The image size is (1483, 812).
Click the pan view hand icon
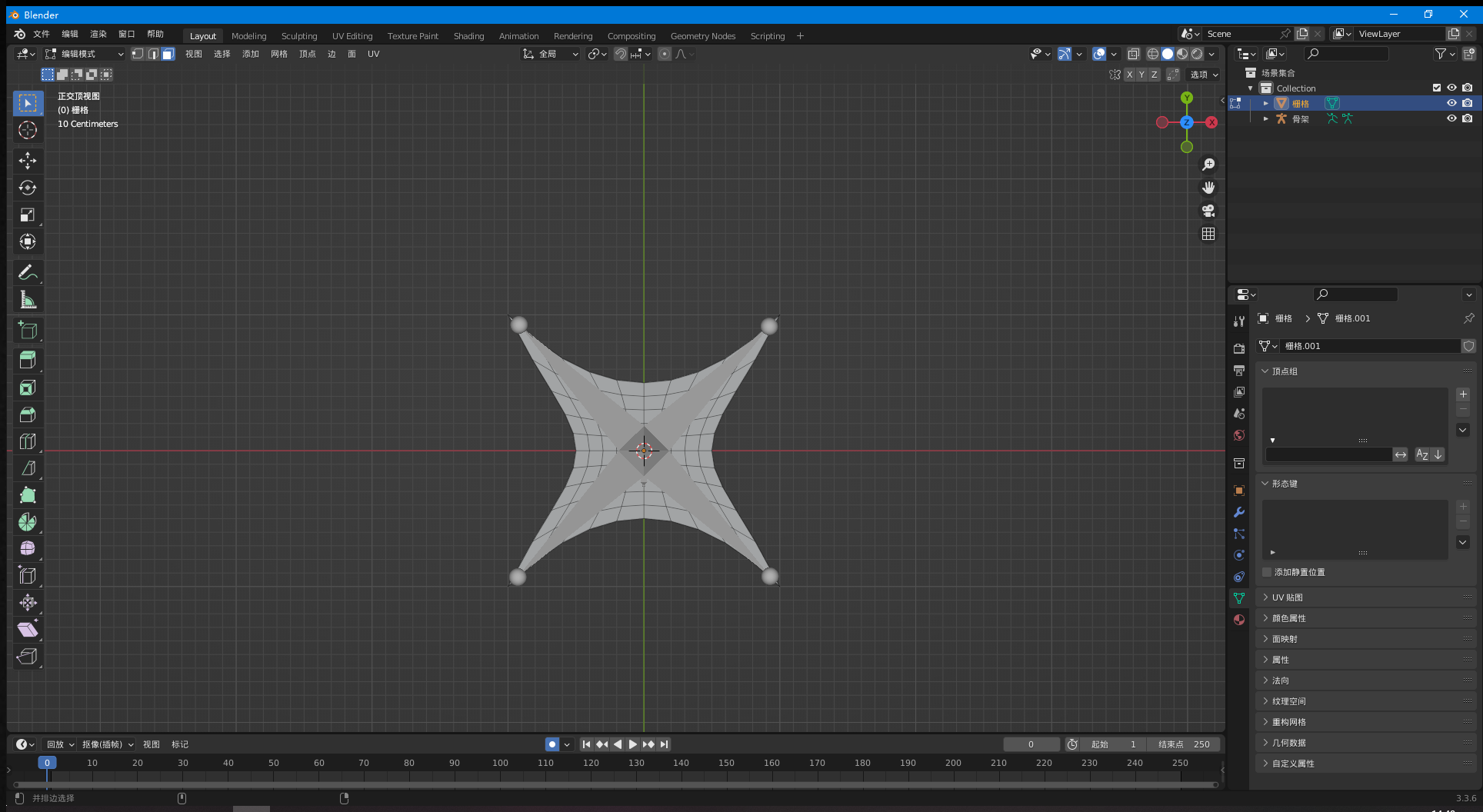click(x=1208, y=188)
